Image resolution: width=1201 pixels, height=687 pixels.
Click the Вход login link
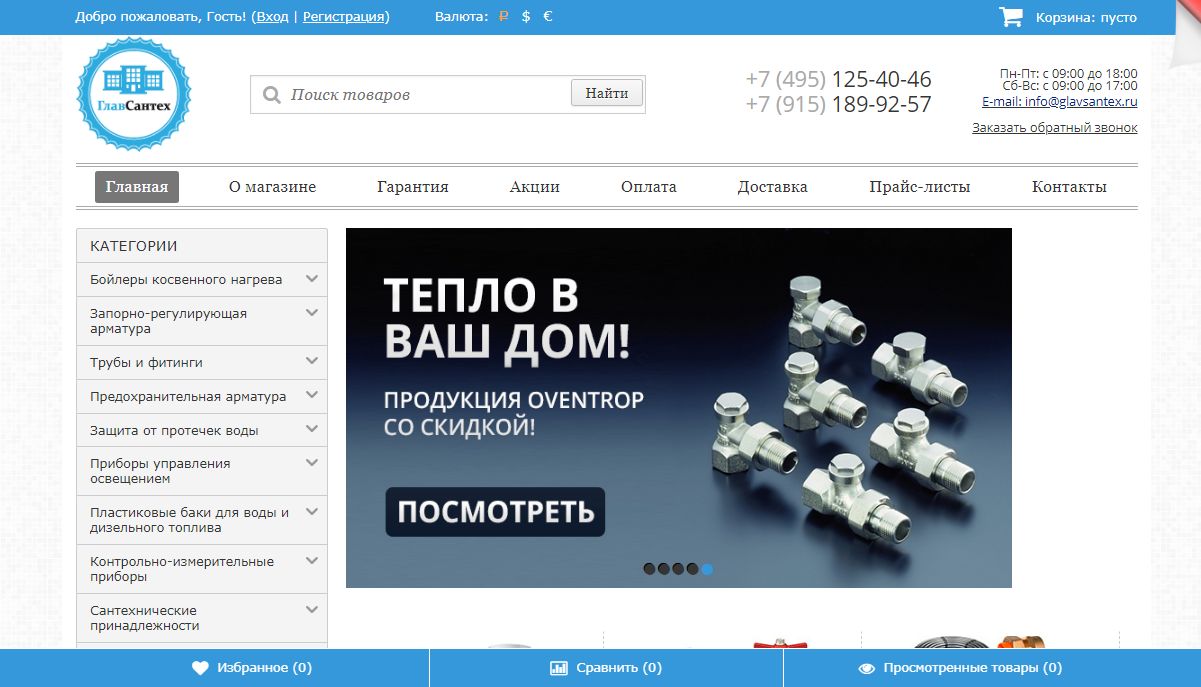272,17
